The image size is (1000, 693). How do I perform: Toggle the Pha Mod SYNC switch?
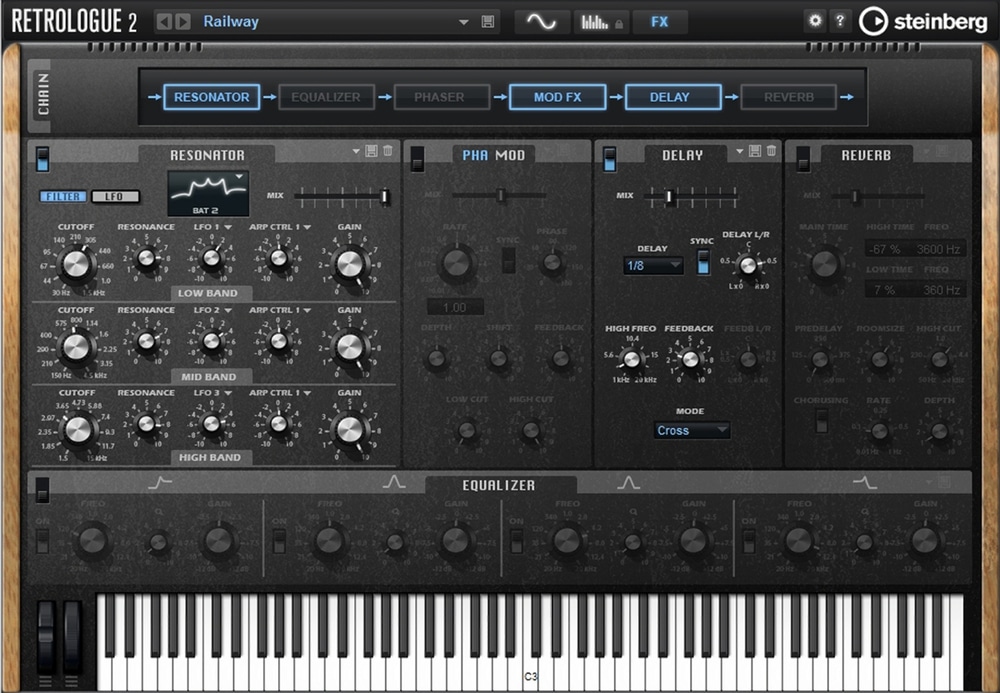tap(508, 260)
